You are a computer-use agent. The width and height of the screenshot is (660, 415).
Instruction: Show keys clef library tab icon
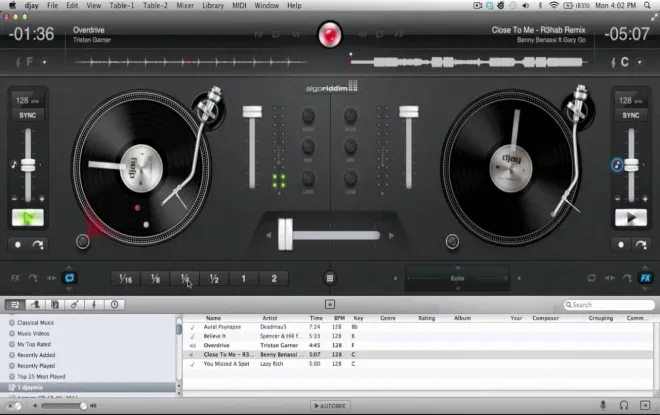coord(94,305)
